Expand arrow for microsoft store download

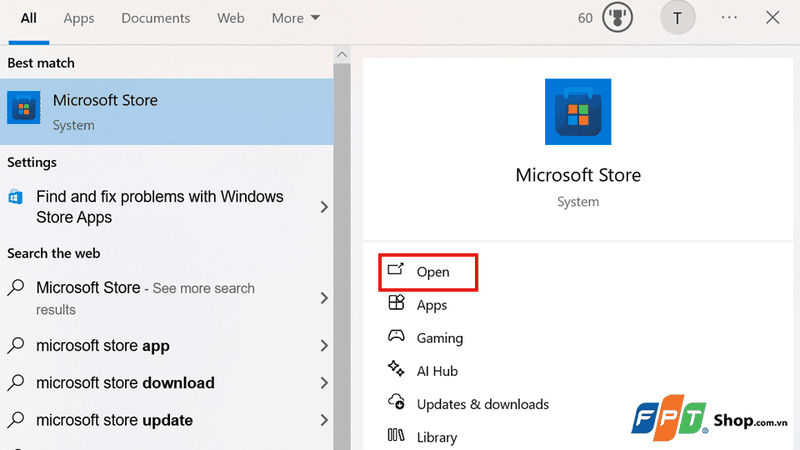point(324,383)
